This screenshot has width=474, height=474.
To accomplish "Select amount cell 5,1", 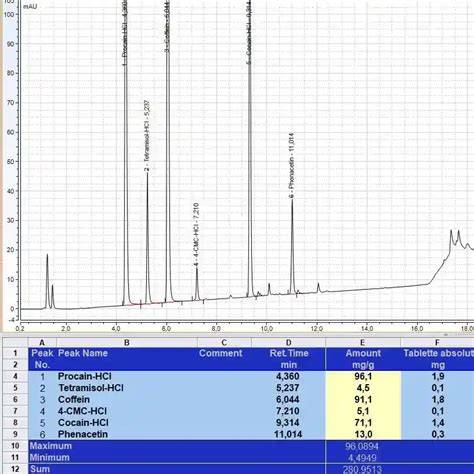I will (x=363, y=411).
